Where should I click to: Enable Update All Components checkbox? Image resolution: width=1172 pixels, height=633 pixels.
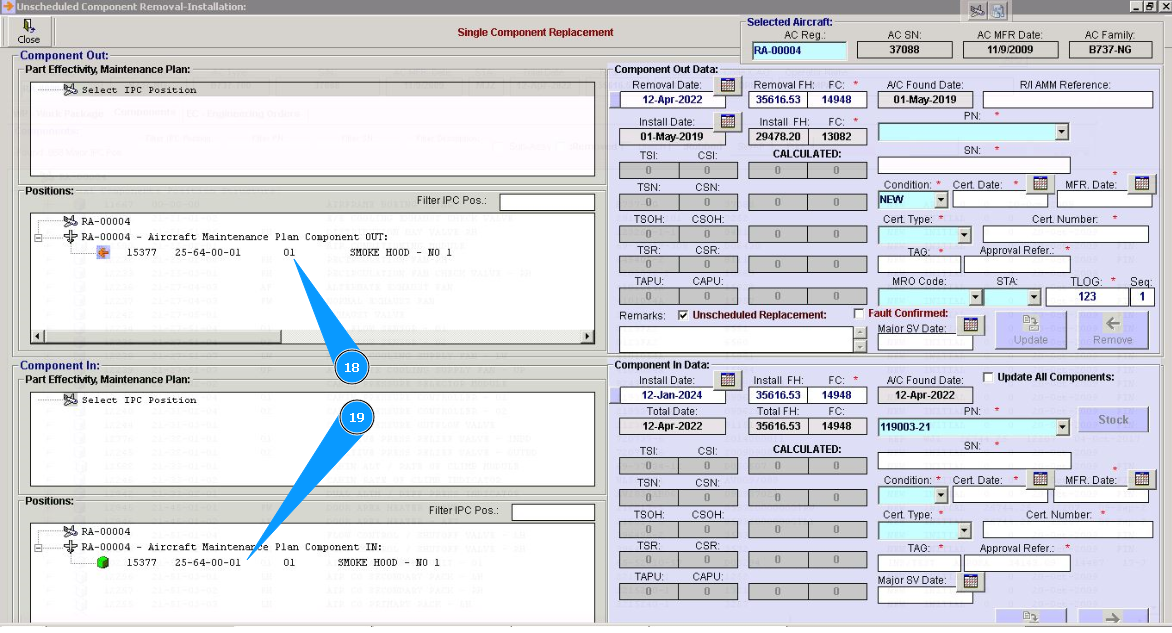(x=988, y=377)
